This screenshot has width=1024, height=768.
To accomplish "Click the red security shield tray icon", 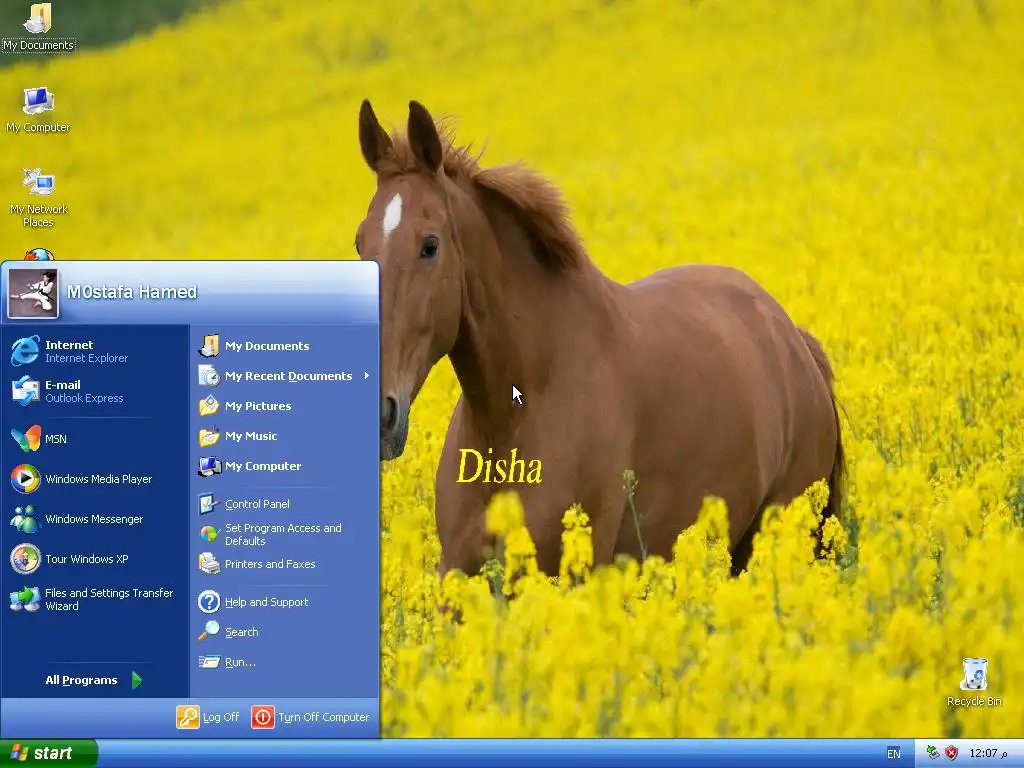I will pos(952,753).
